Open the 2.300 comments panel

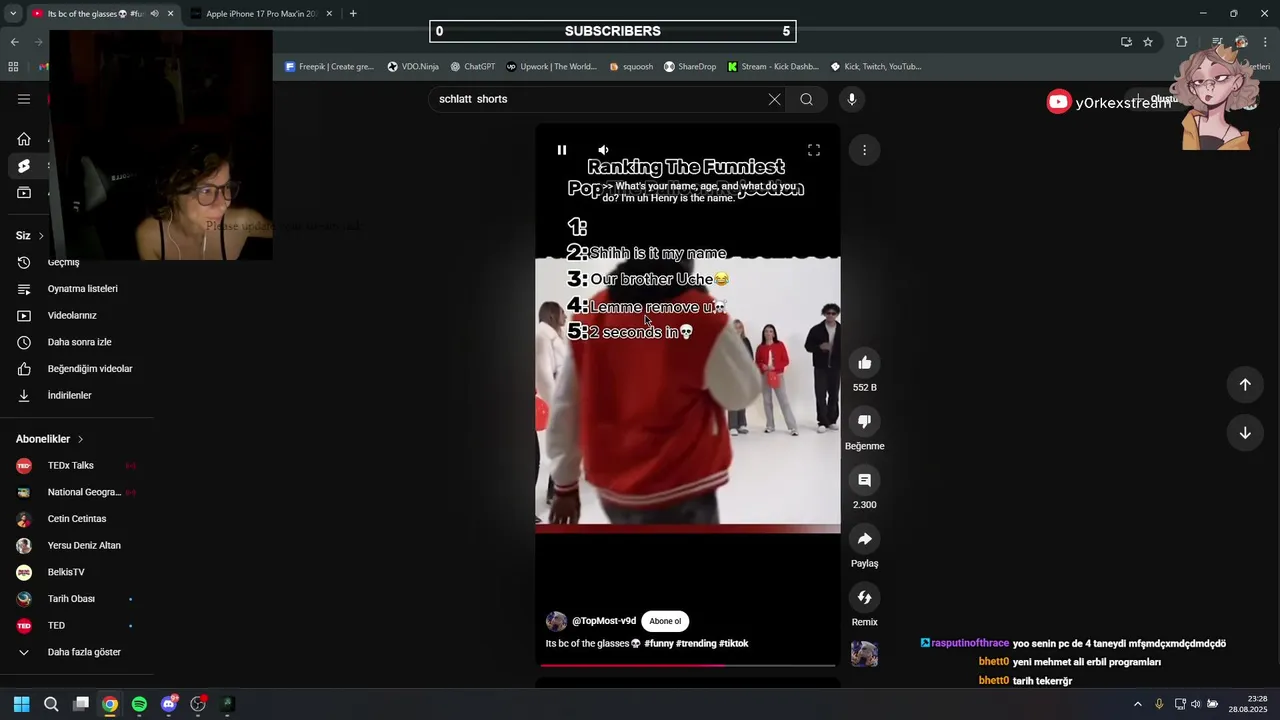(x=865, y=480)
